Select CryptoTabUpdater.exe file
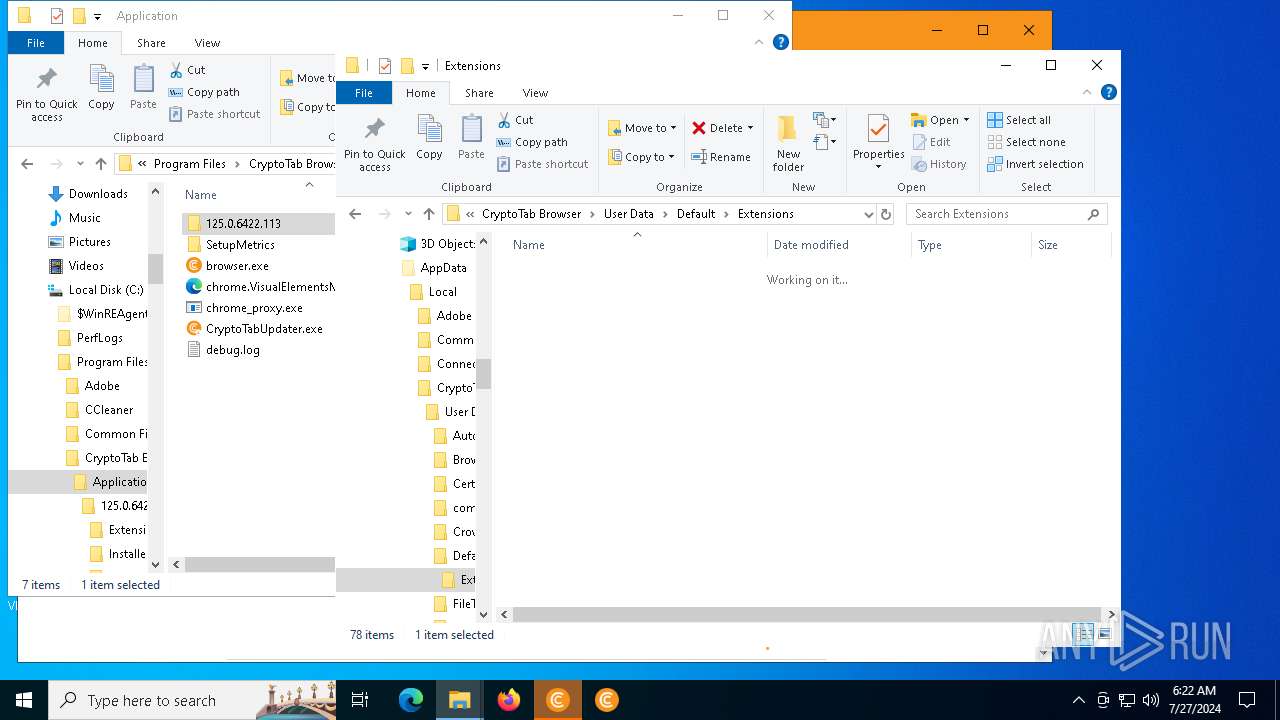1280x720 pixels. [x=264, y=329]
